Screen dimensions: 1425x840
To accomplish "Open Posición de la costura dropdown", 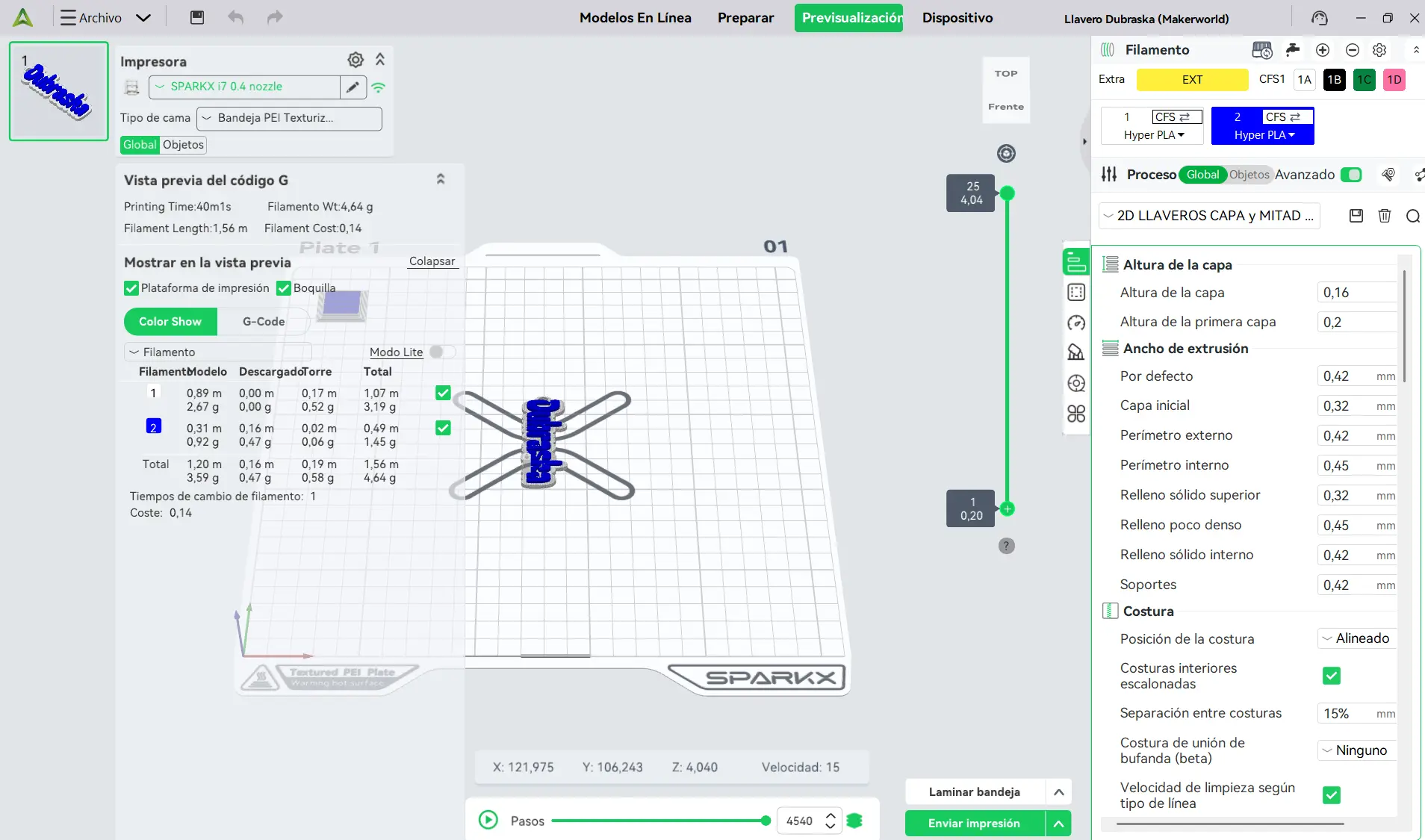I will (x=1356, y=638).
